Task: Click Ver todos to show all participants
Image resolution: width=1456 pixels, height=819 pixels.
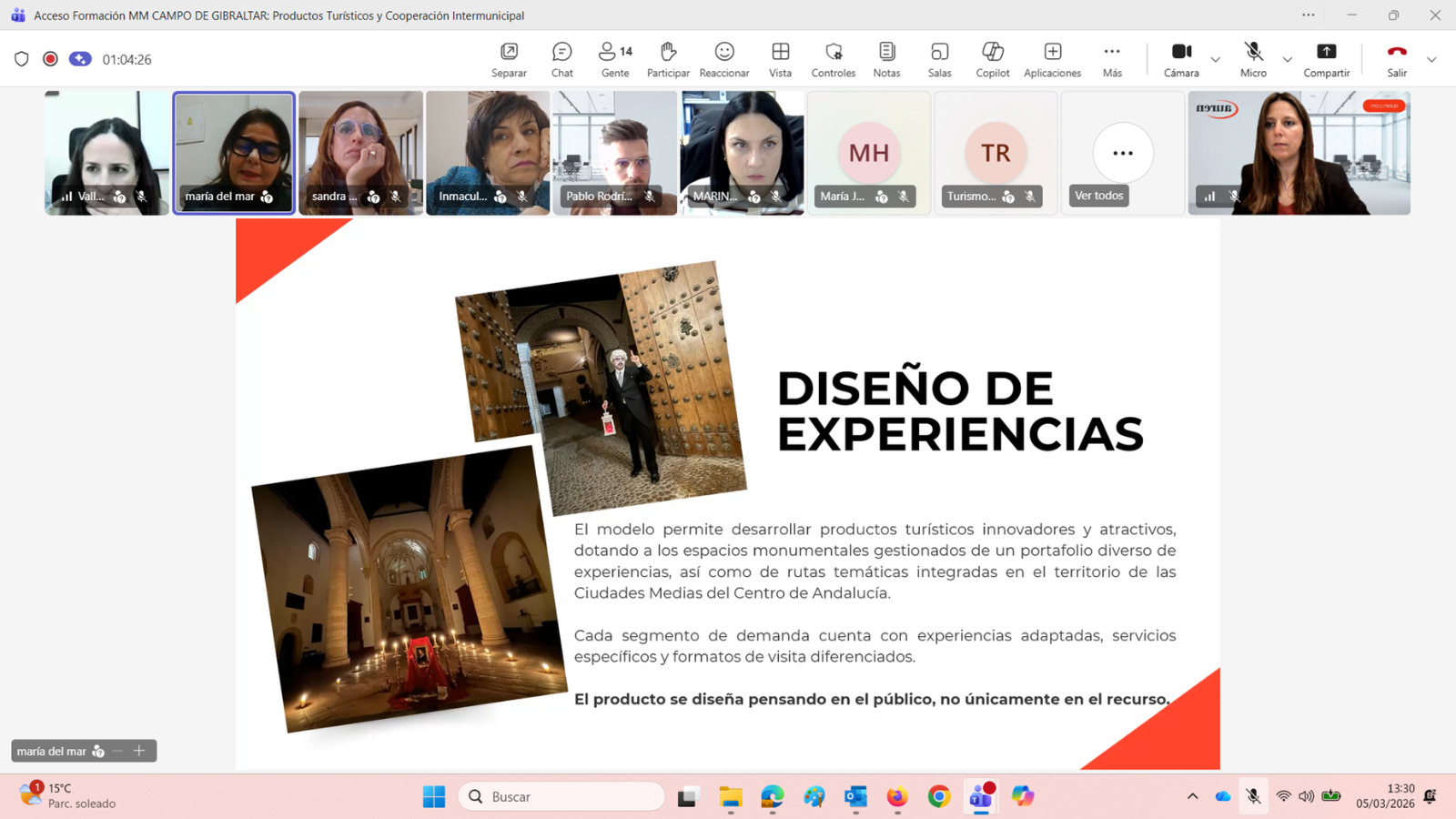Action: [x=1099, y=196]
